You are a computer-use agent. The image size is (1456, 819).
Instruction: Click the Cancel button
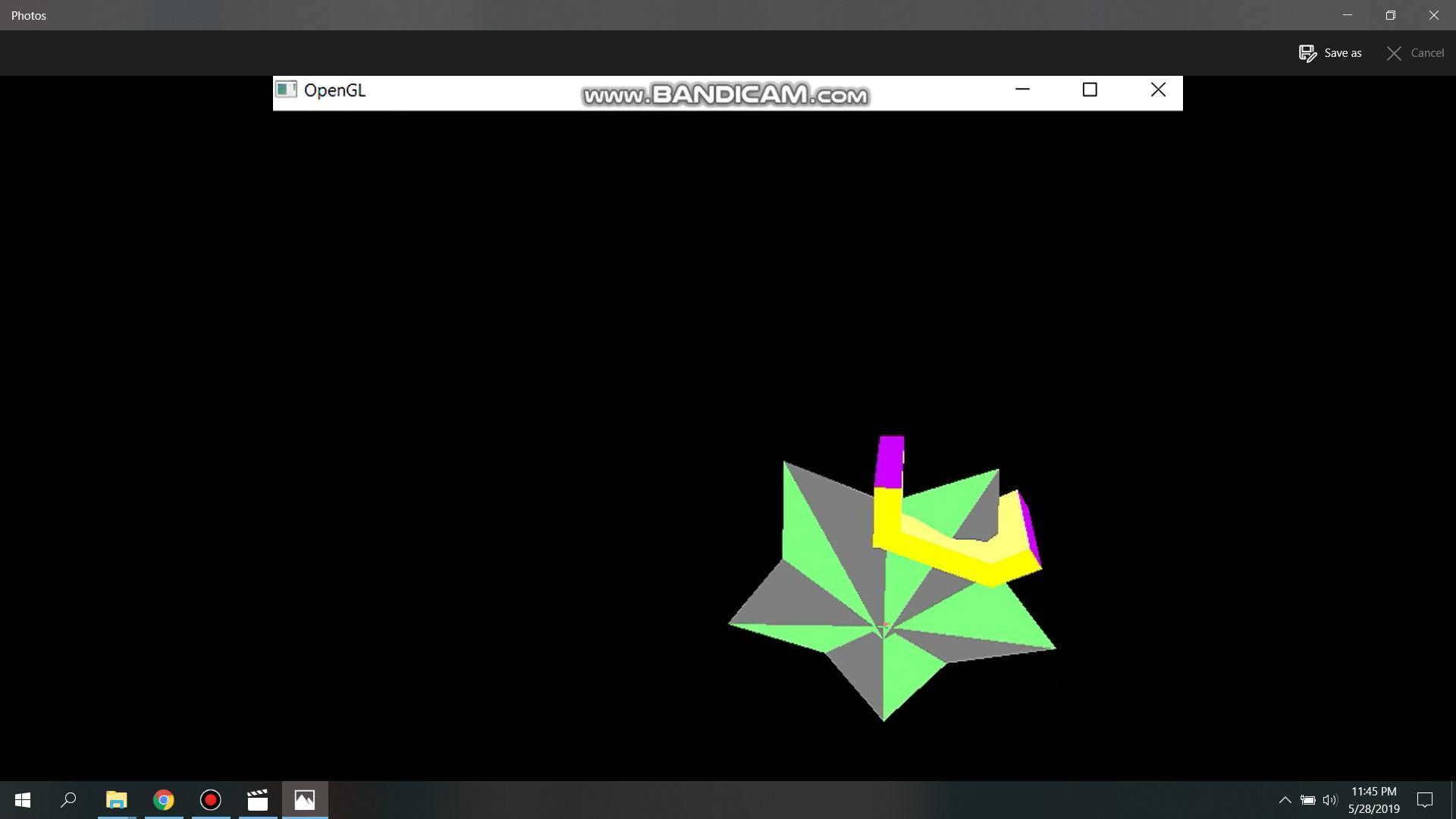coord(1415,52)
